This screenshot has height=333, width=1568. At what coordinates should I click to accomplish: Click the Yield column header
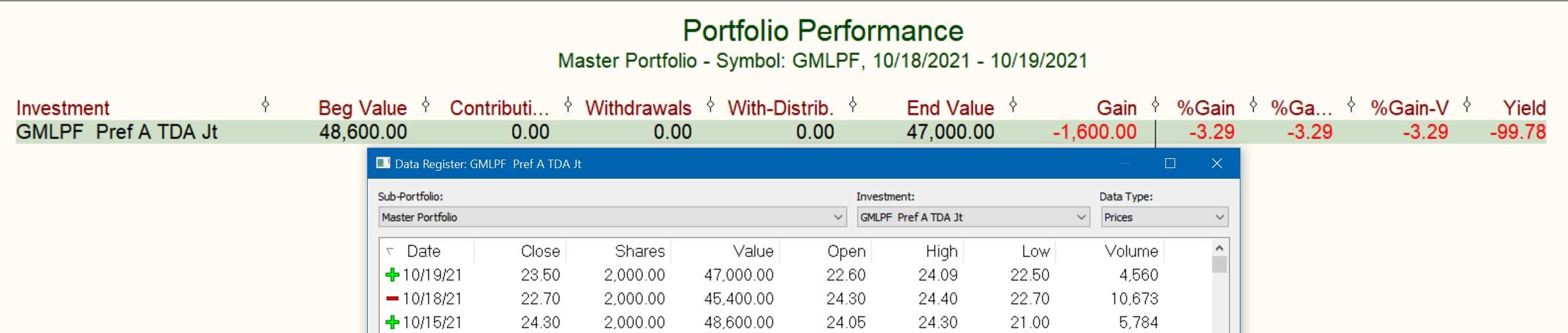[x=1524, y=108]
